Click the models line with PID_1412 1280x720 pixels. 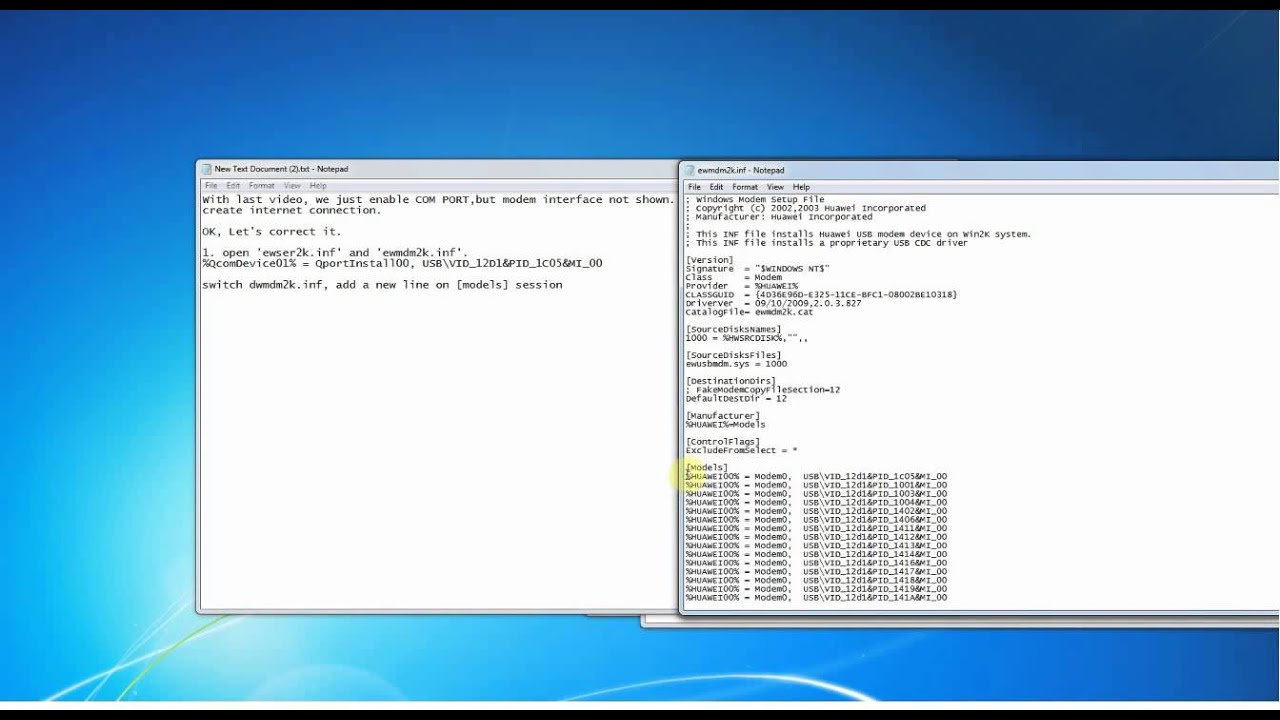click(x=816, y=538)
